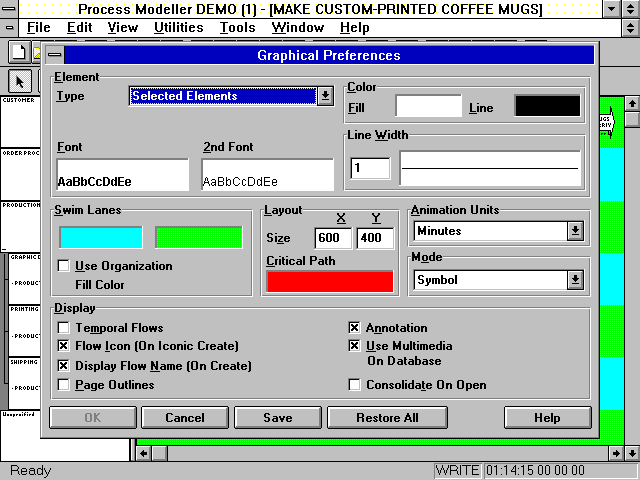Open the Animation Units dropdown

pos(575,231)
